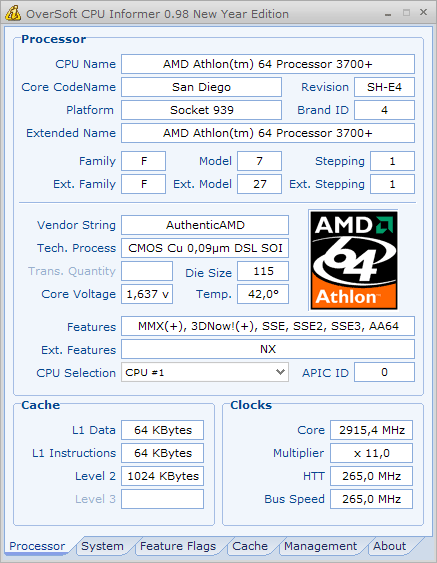Open the CPU Selection dropdown arrow
The width and height of the screenshot is (437, 563).
[x=280, y=372]
